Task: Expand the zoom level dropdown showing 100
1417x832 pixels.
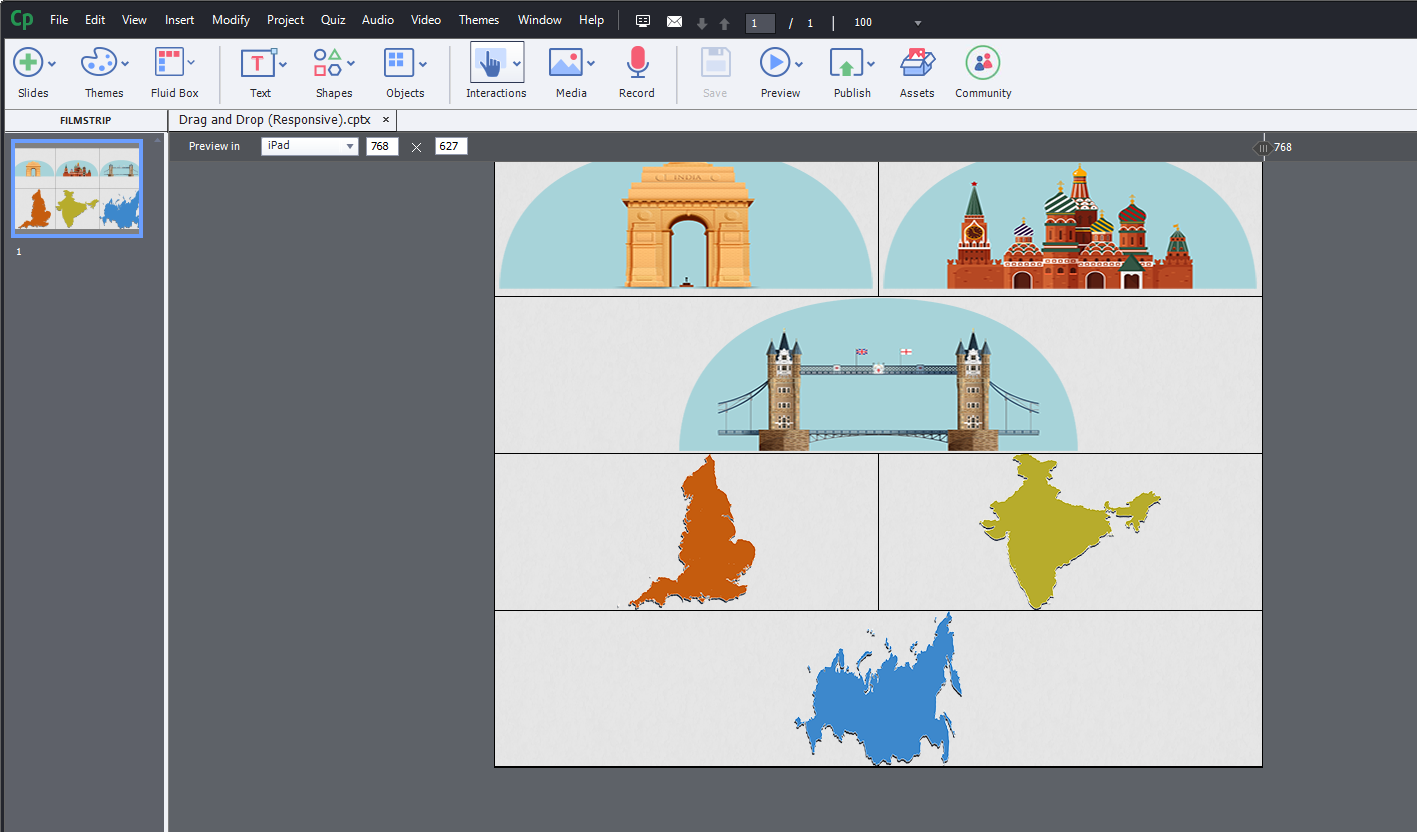Action: (x=916, y=22)
